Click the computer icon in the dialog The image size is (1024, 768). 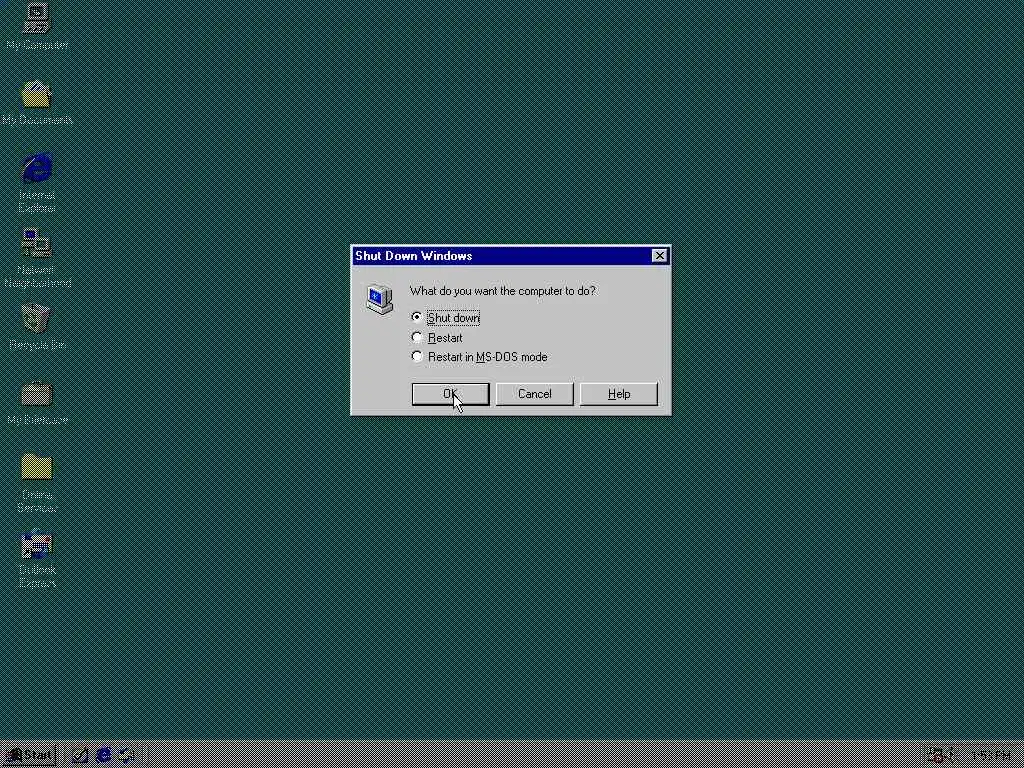(x=379, y=299)
